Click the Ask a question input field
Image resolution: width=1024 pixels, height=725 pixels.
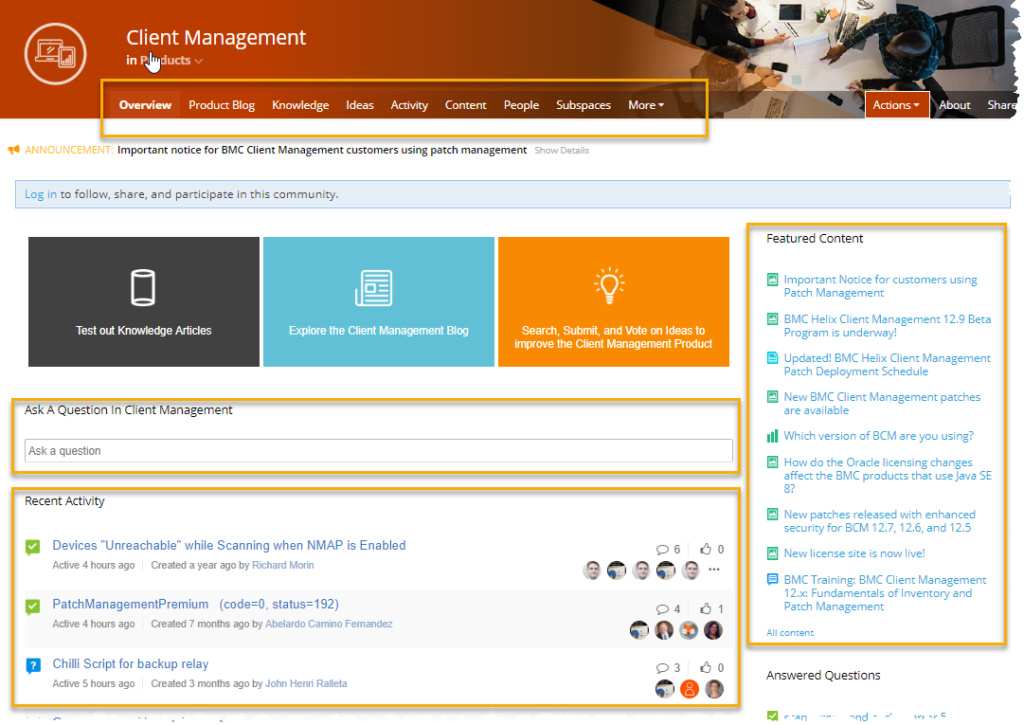tap(378, 451)
